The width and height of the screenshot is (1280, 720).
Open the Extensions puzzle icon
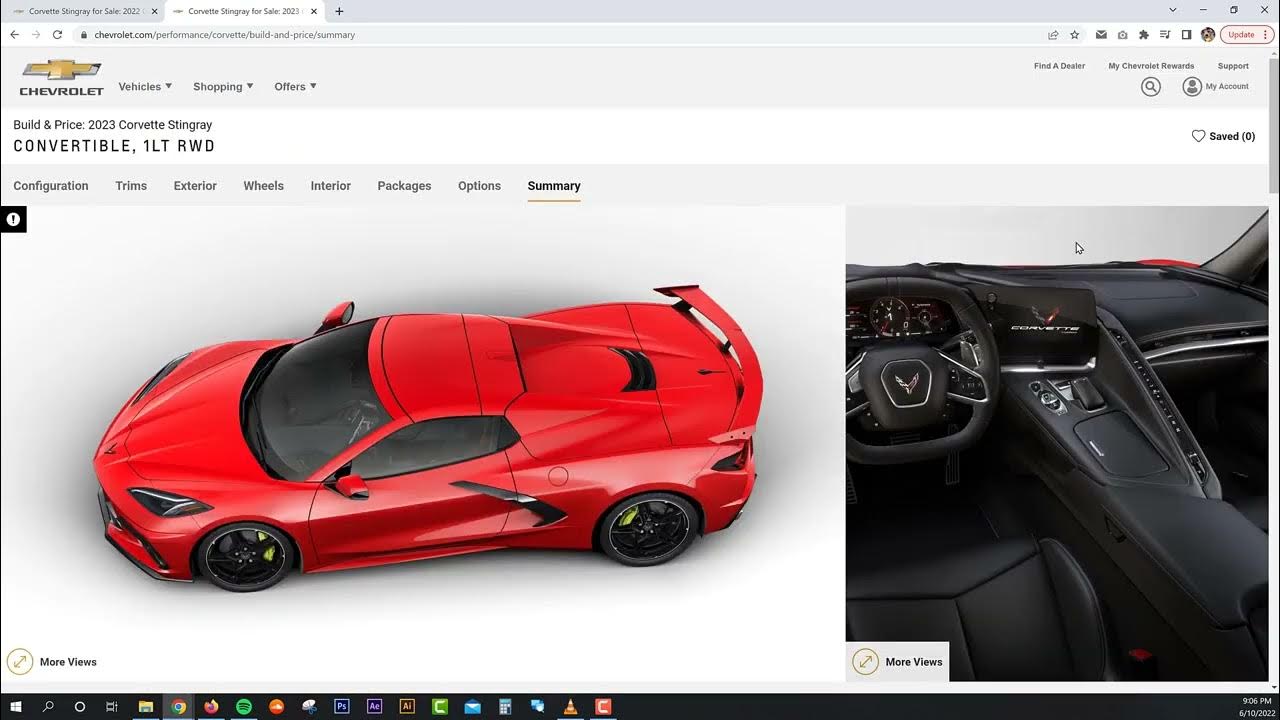coord(1144,34)
